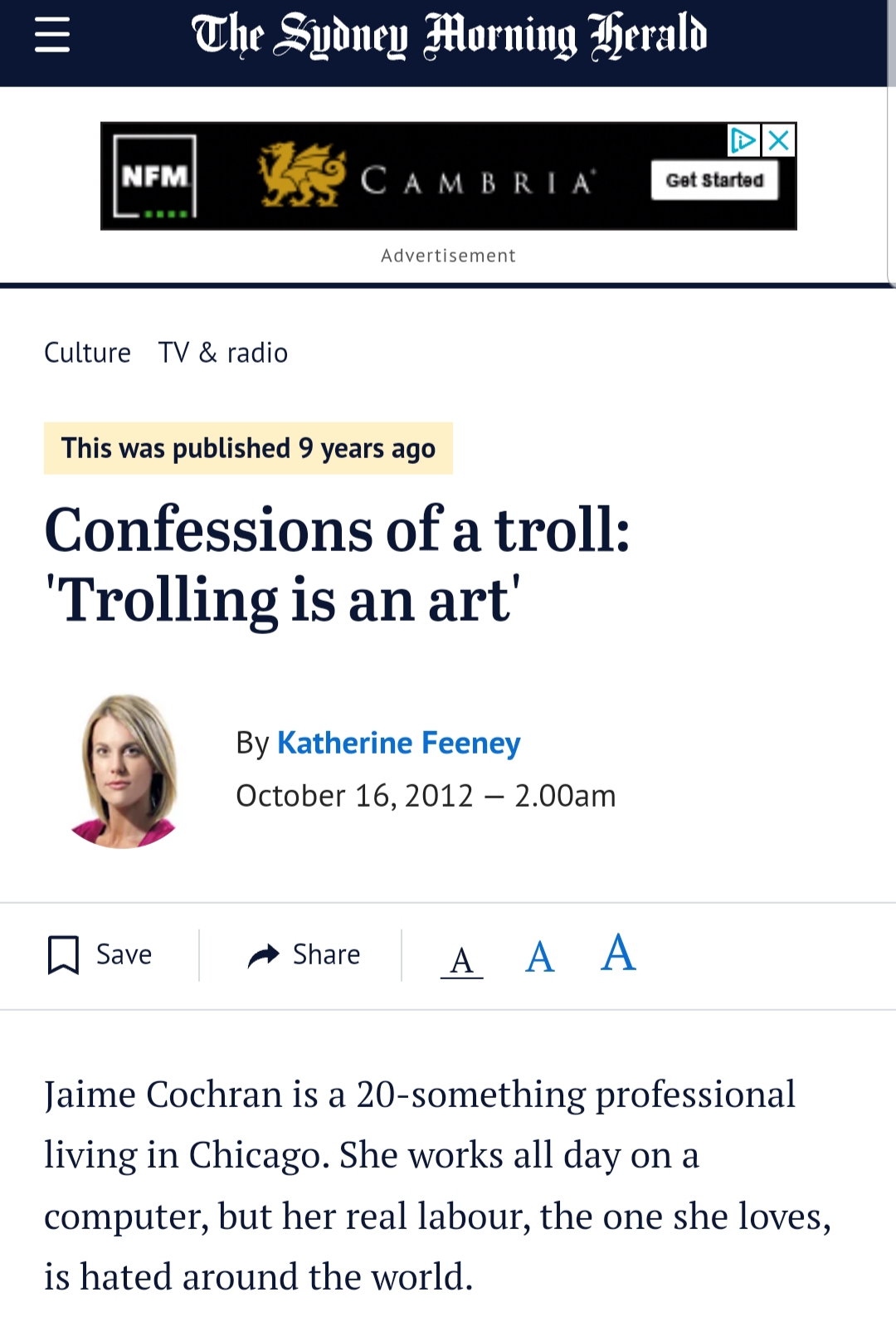Select the medium text size A
Viewport: 896px width, 1317px height.
540,957
